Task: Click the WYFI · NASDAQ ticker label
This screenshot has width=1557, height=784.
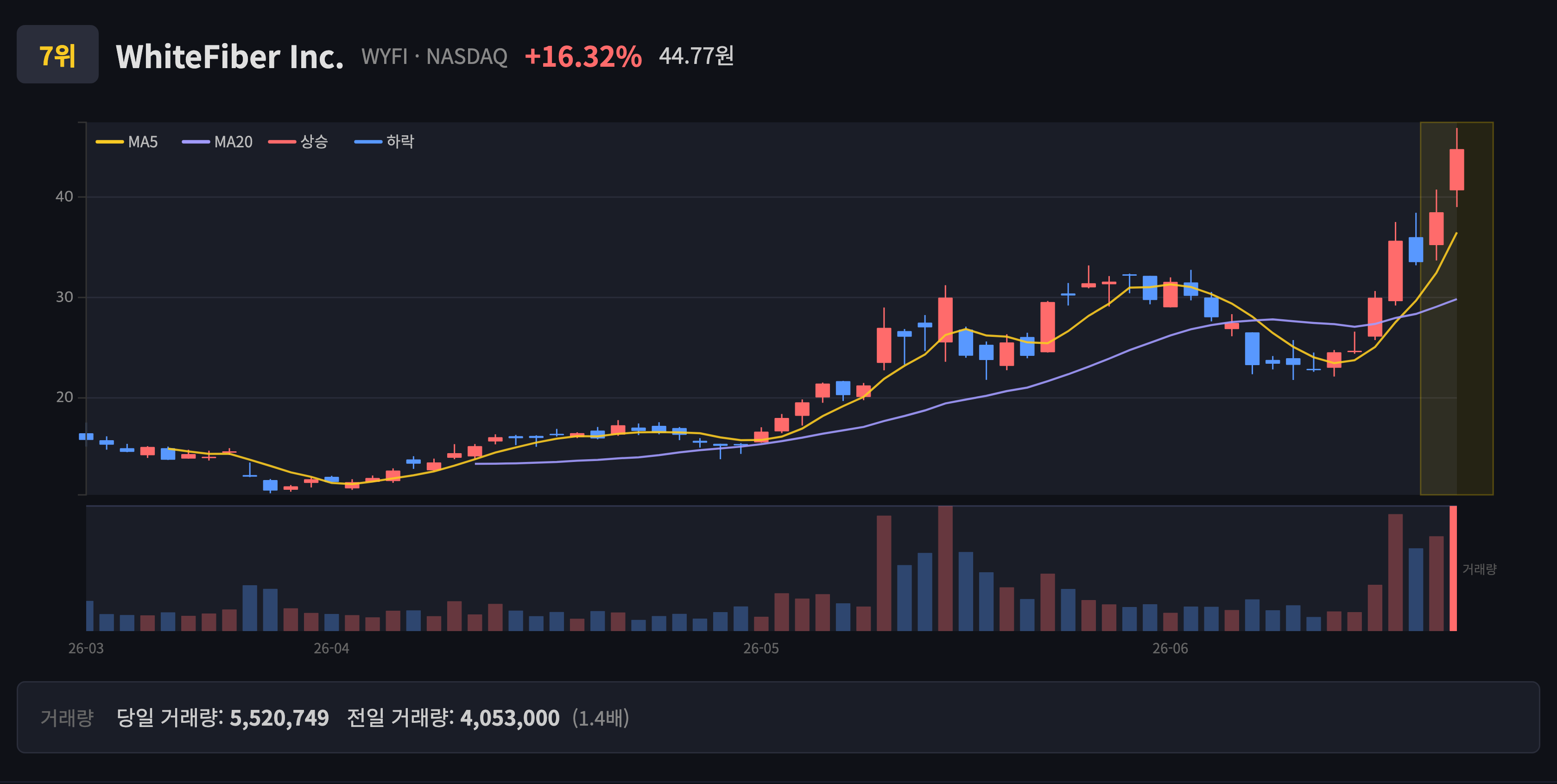Action: click(434, 57)
